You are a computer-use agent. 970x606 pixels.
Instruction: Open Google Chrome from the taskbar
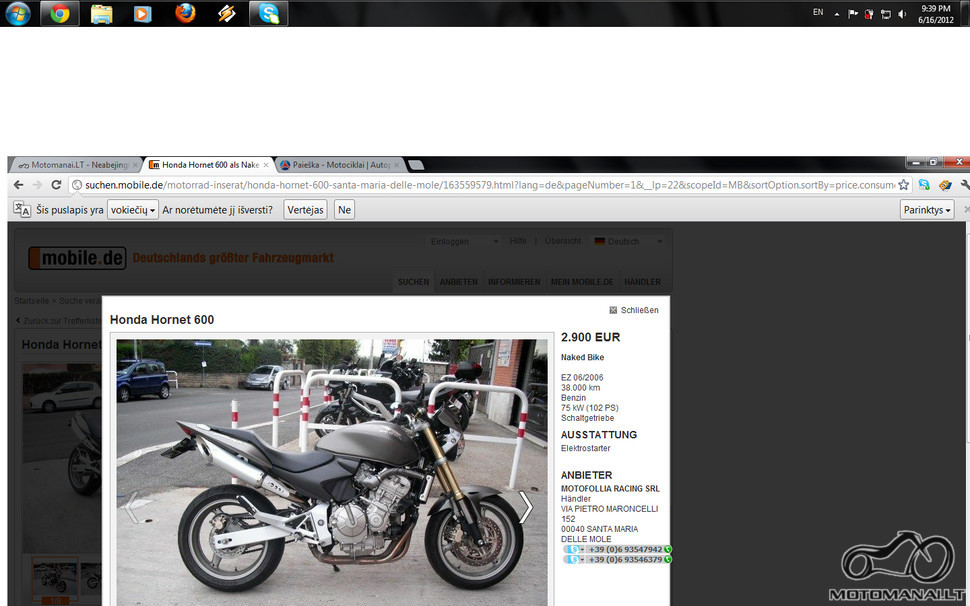60,13
